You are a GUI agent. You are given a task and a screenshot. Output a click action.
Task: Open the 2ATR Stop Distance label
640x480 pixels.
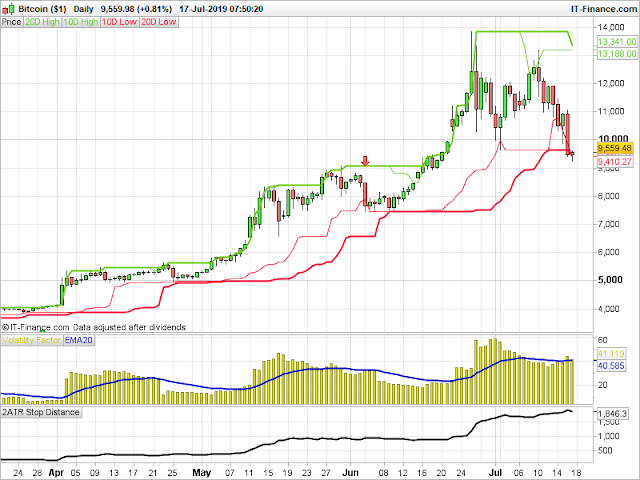click(x=40, y=412)
